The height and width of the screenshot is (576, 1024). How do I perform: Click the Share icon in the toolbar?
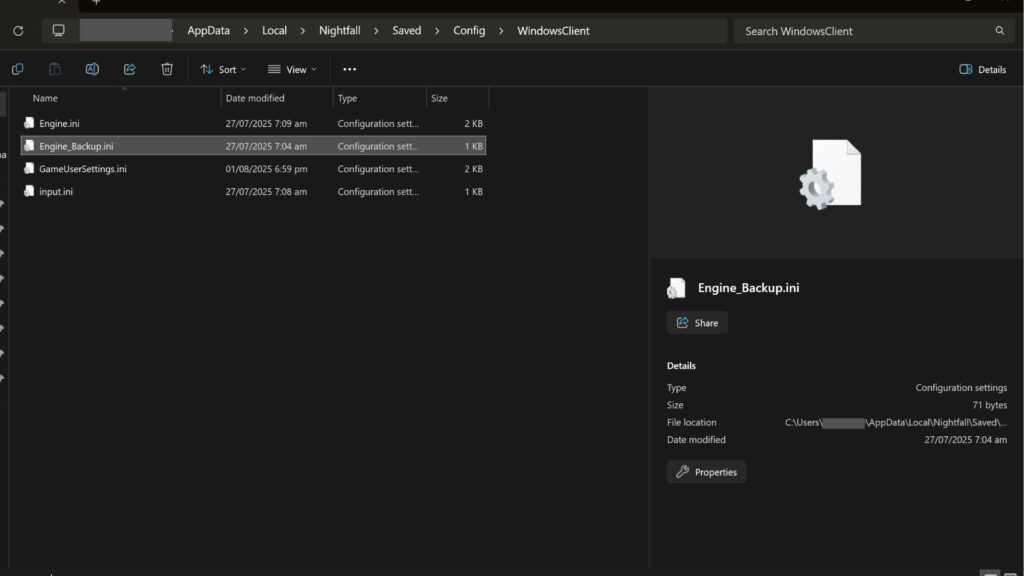(x=129, y=69)
